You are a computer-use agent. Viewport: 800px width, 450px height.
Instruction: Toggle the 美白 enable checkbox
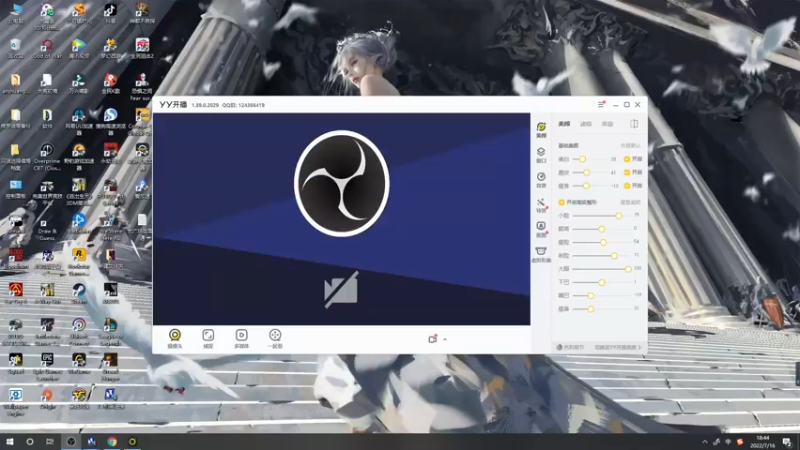pyautogui.click(x=627, y=159)
